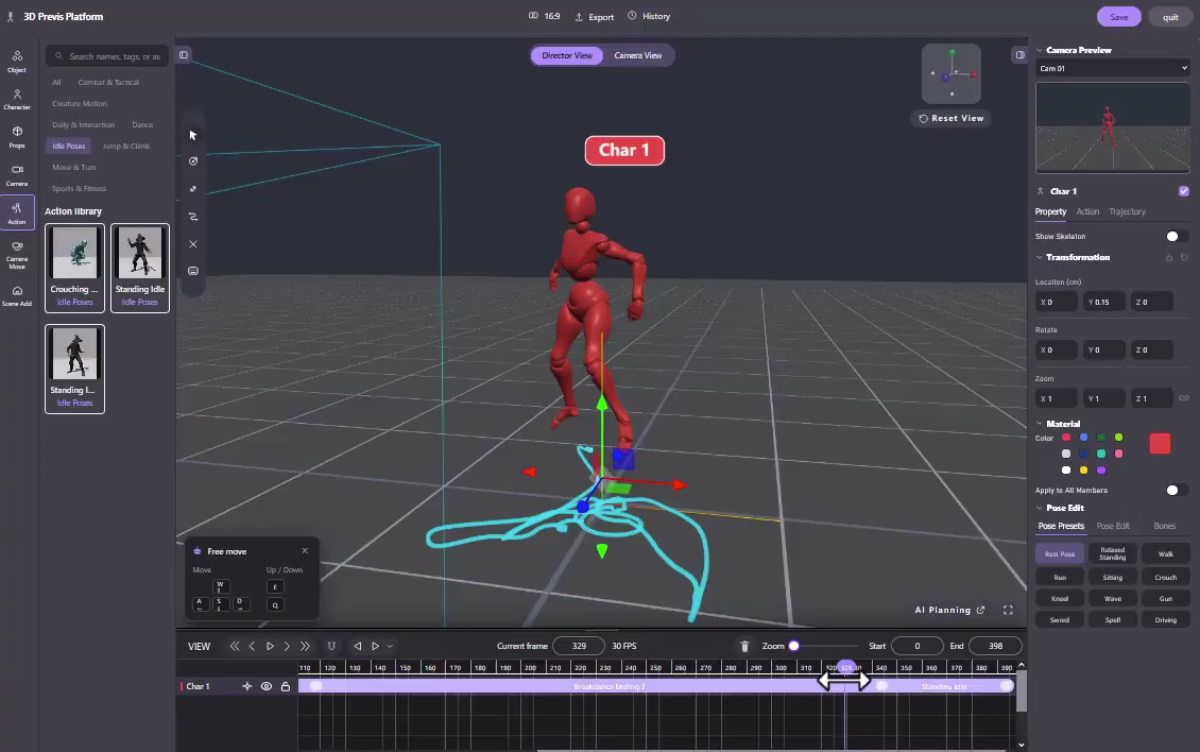Open the Camera Move panel
This screenshot has width=1200, height=752.
click(17, 254)
